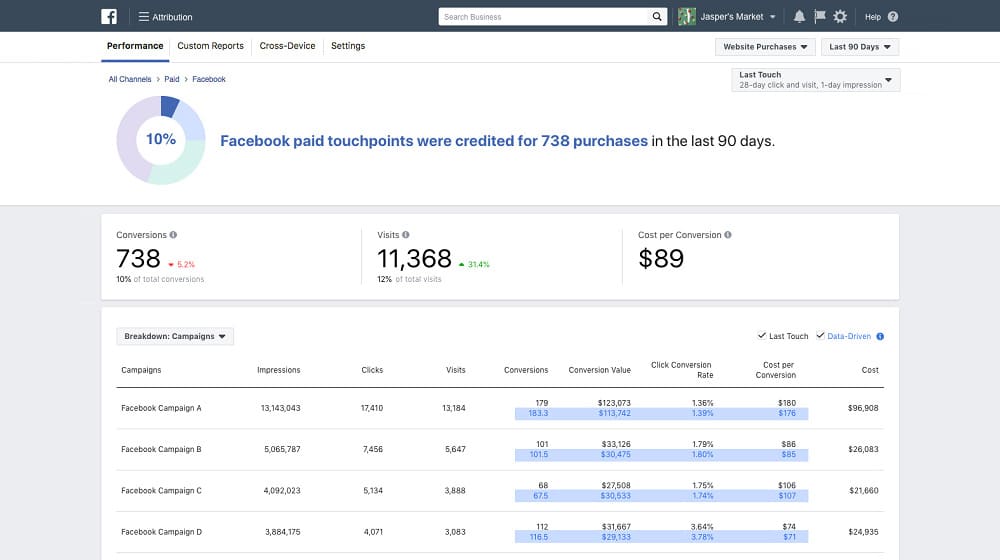The width and height of the screenshot is (1000, 560).
Task: Click the Facebook logo icon
Action: [x=109, y=17]
